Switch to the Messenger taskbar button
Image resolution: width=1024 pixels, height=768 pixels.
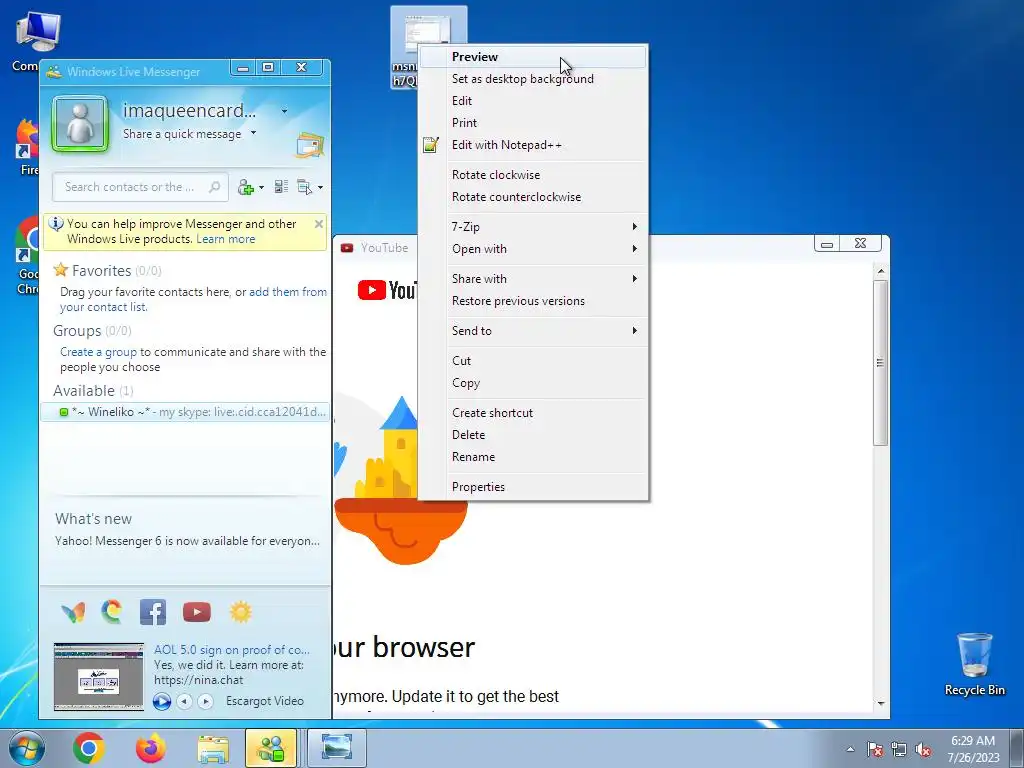(x=271, y=748)
